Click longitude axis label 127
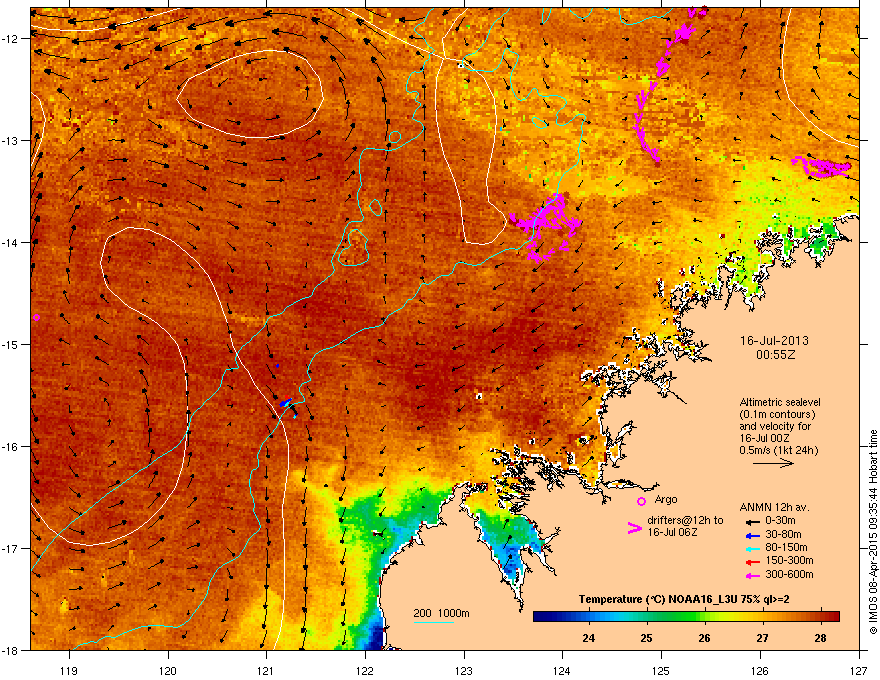The width and height of the screenshot is (880, 680). 859,670
